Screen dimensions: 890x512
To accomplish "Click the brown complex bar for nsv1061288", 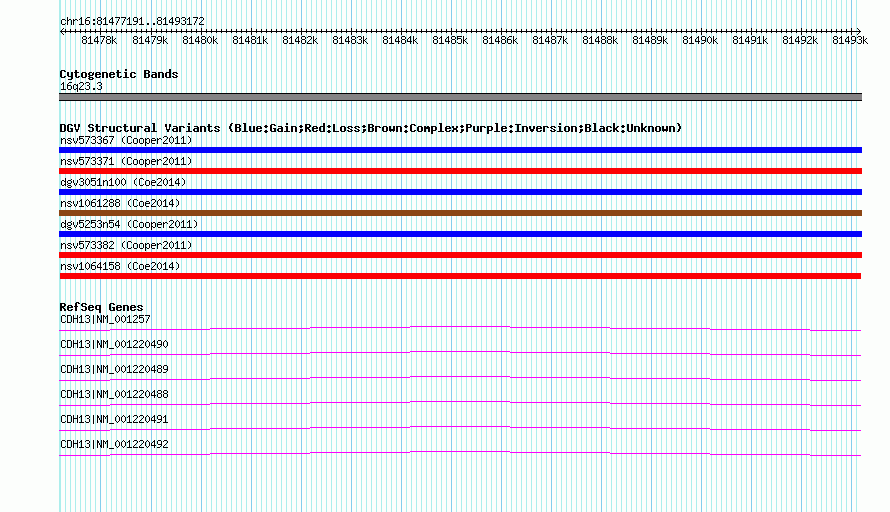I will [460, 213].
